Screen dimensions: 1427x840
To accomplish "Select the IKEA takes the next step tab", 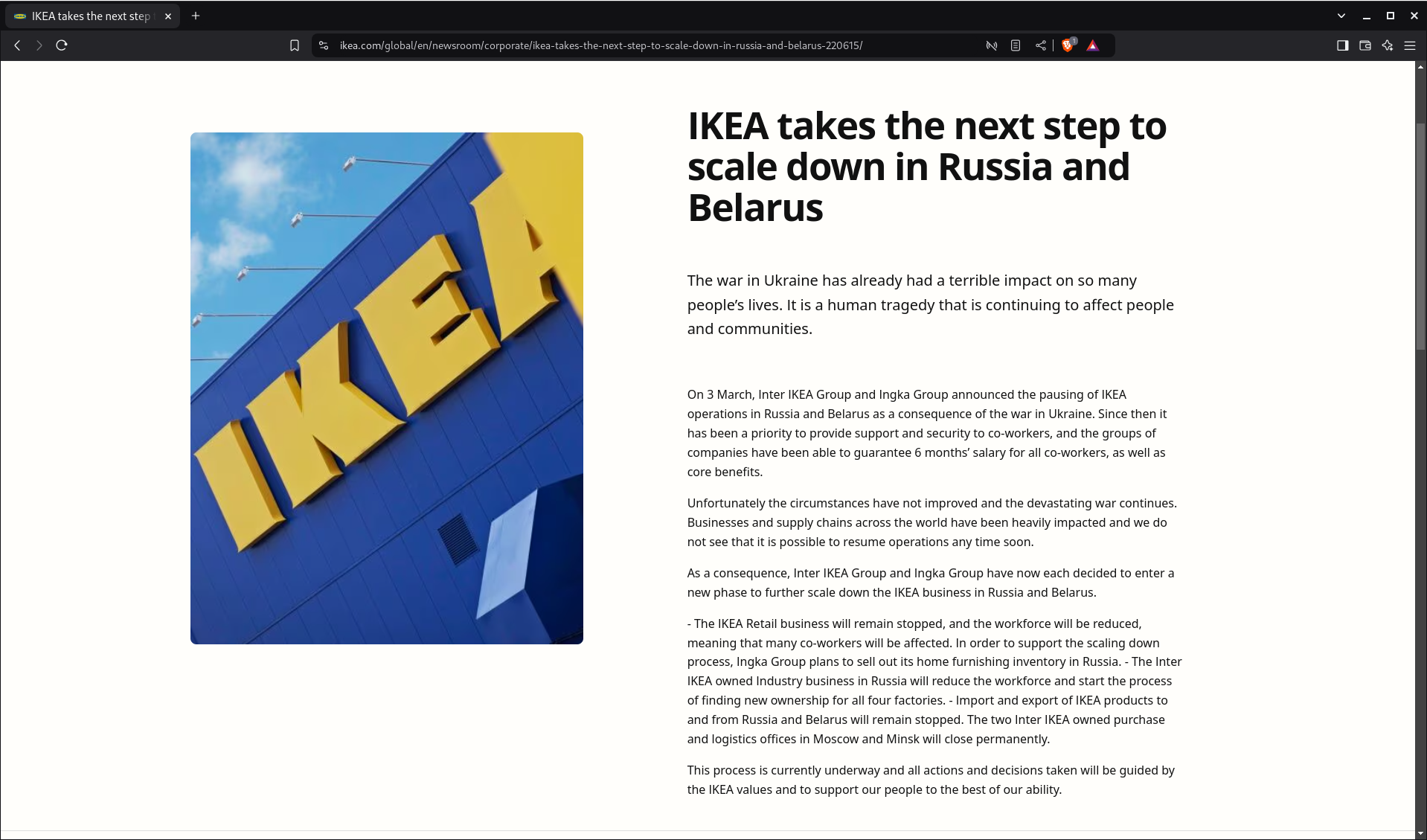I will click(x=92, y=16).
